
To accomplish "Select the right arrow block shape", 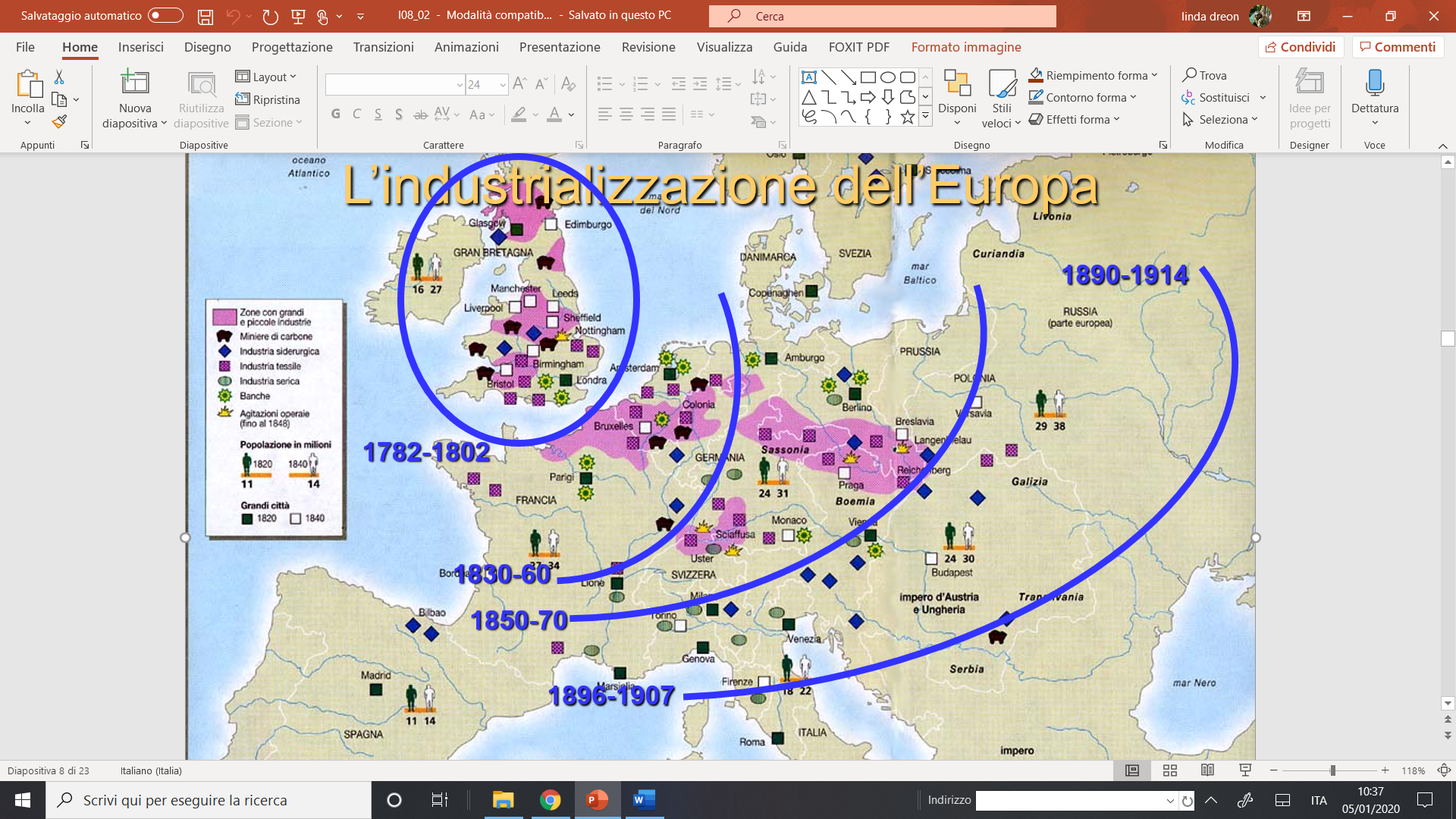I will pyautogui.click(x=868, y=97).
